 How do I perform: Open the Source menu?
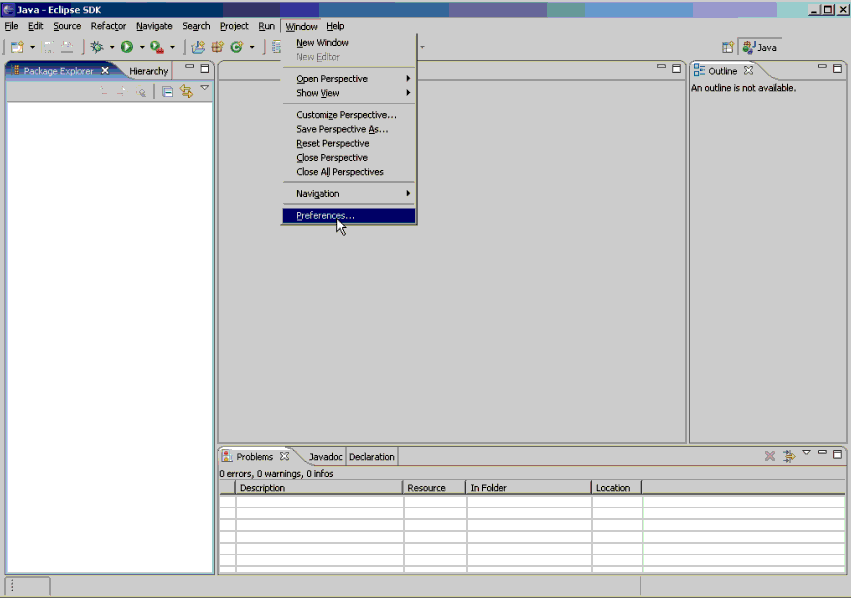pos(67,26)
